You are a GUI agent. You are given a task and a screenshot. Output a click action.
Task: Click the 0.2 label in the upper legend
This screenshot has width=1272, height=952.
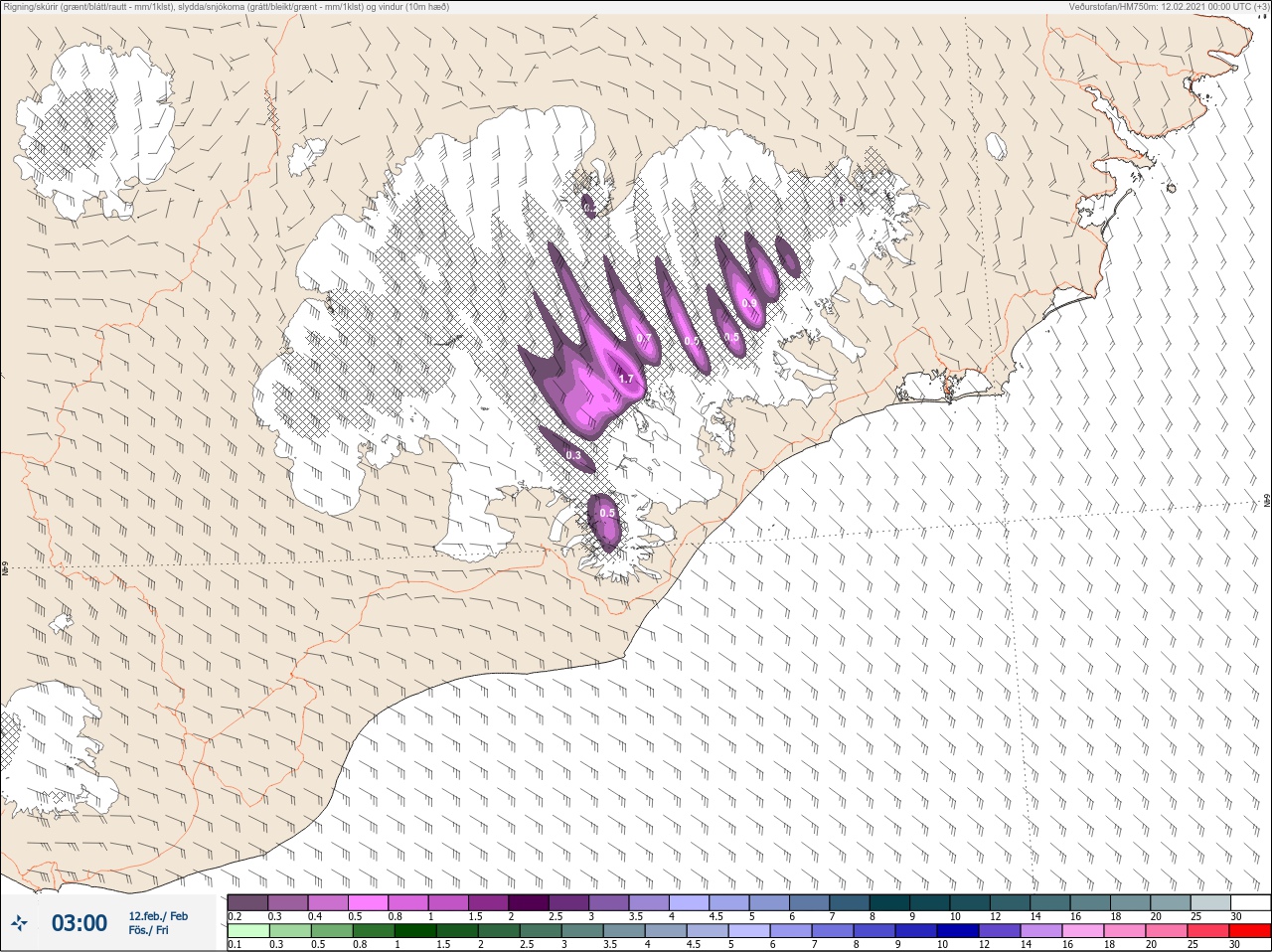pos(235,916)
